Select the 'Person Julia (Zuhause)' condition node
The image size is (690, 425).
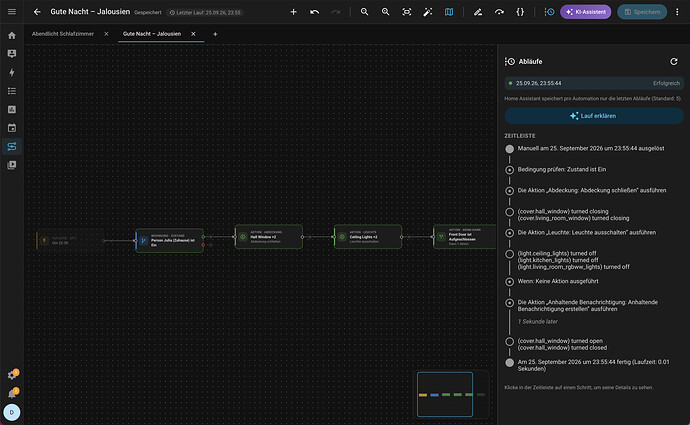(169, 240)
